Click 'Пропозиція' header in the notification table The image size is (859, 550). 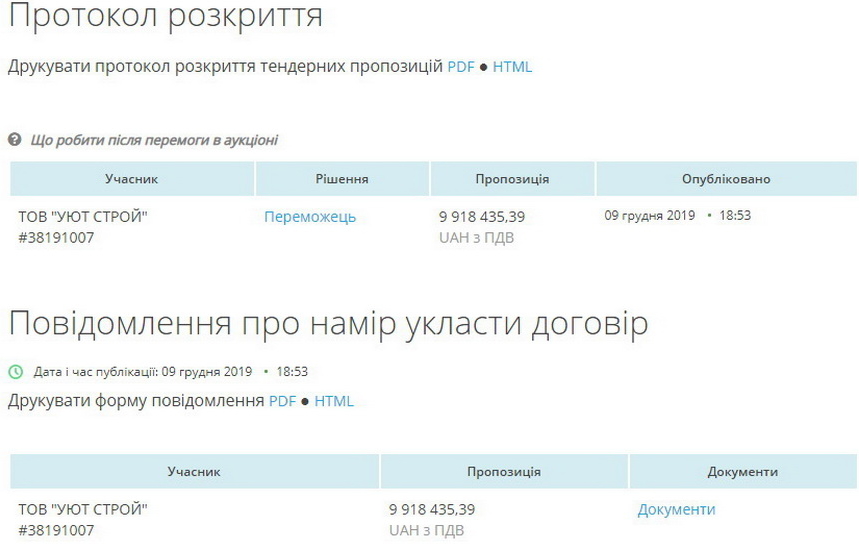click(x=504, y=471)
